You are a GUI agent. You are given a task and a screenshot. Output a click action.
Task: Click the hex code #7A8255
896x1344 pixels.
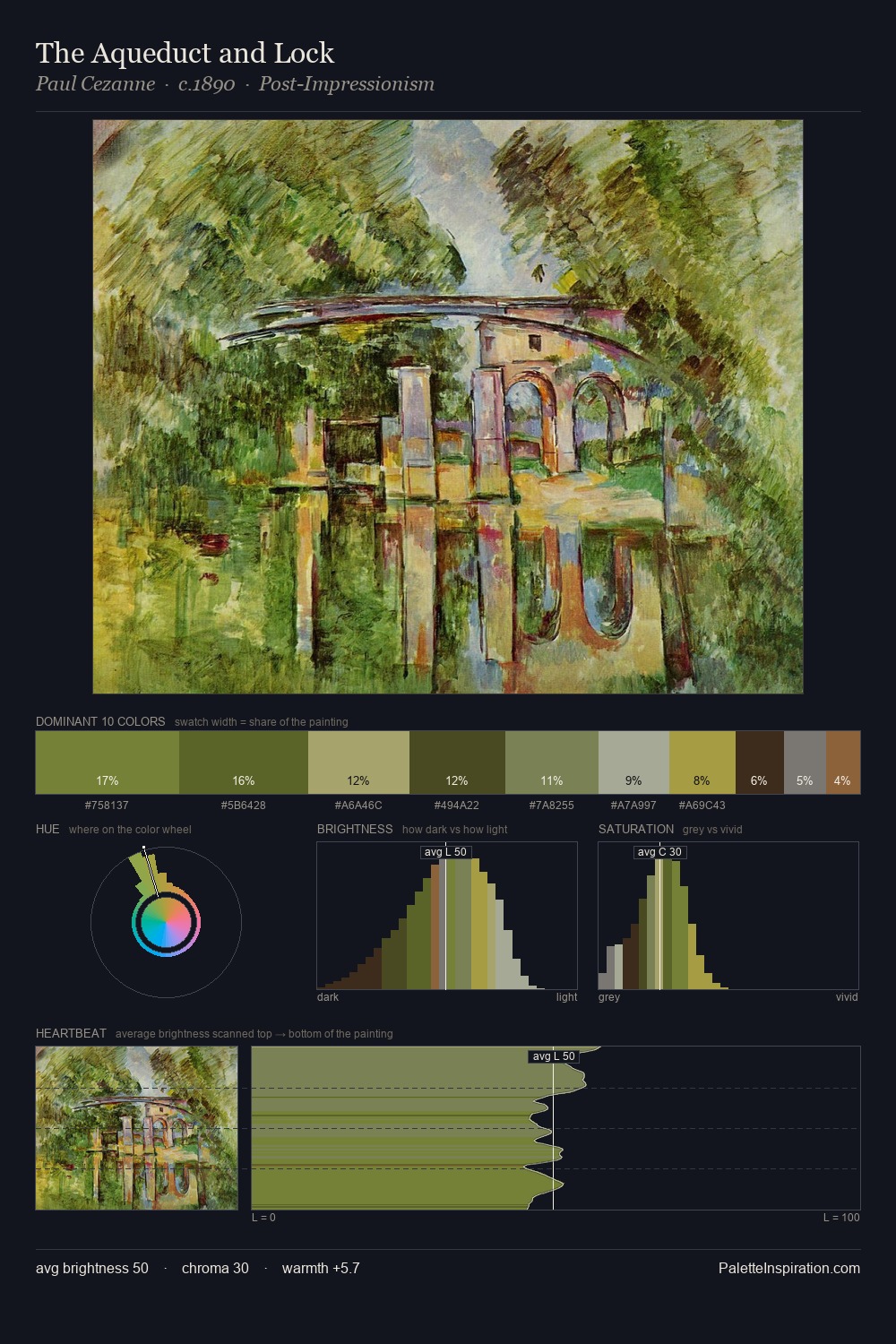[x=551, y=806]
